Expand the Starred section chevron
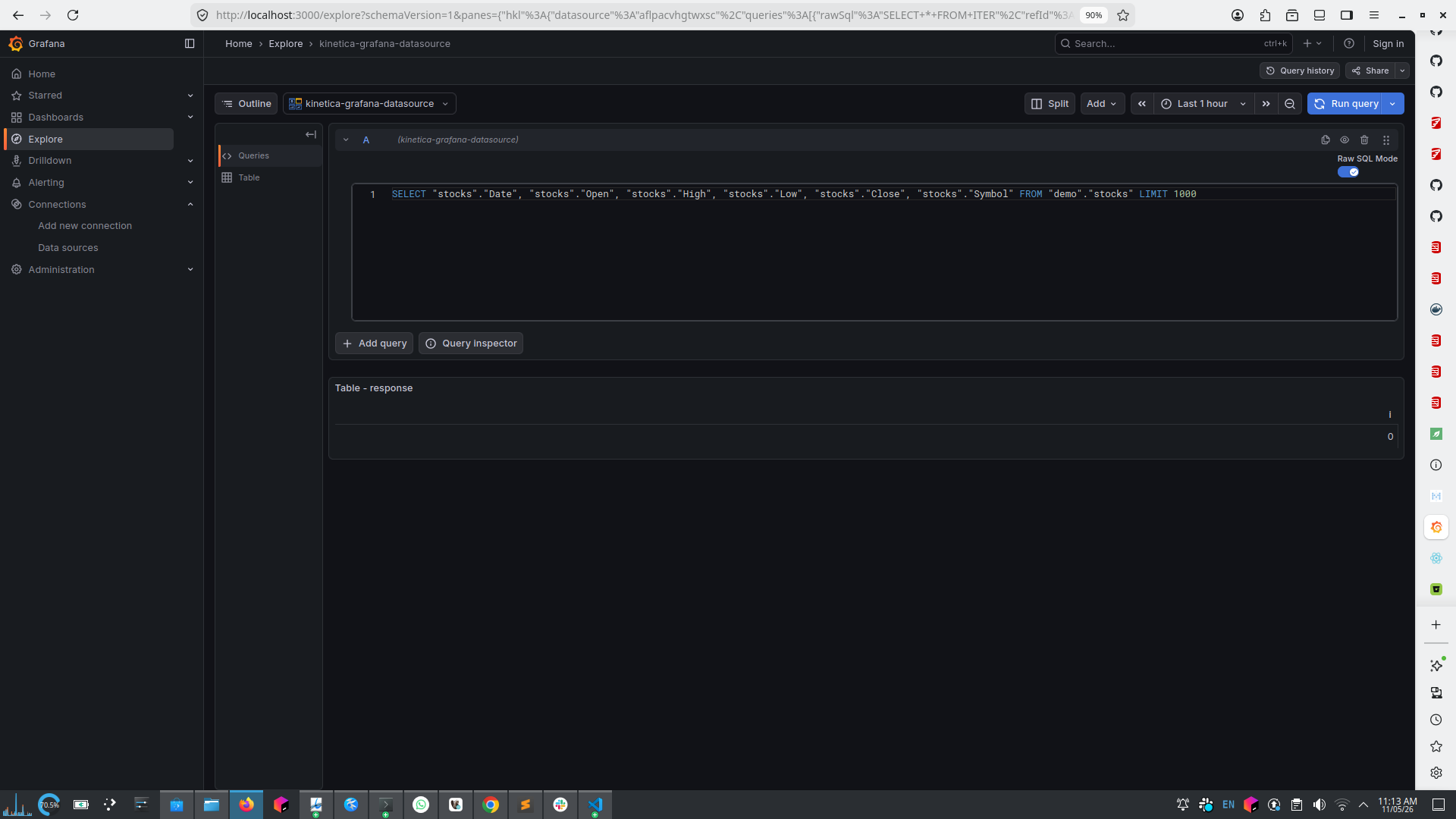Image resolution: width=1456 pixels, height=819 pixels. (x=190, y=96)
